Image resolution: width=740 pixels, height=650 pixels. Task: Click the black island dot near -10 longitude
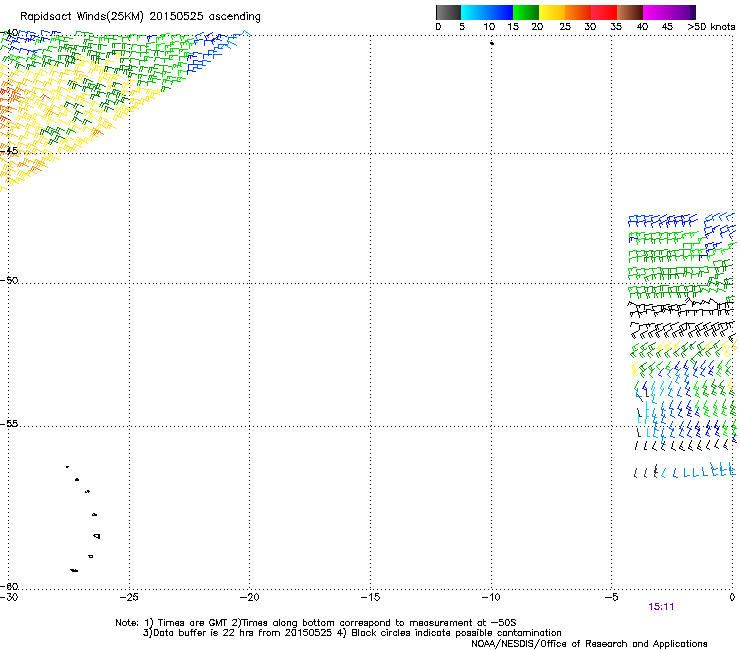492,43
